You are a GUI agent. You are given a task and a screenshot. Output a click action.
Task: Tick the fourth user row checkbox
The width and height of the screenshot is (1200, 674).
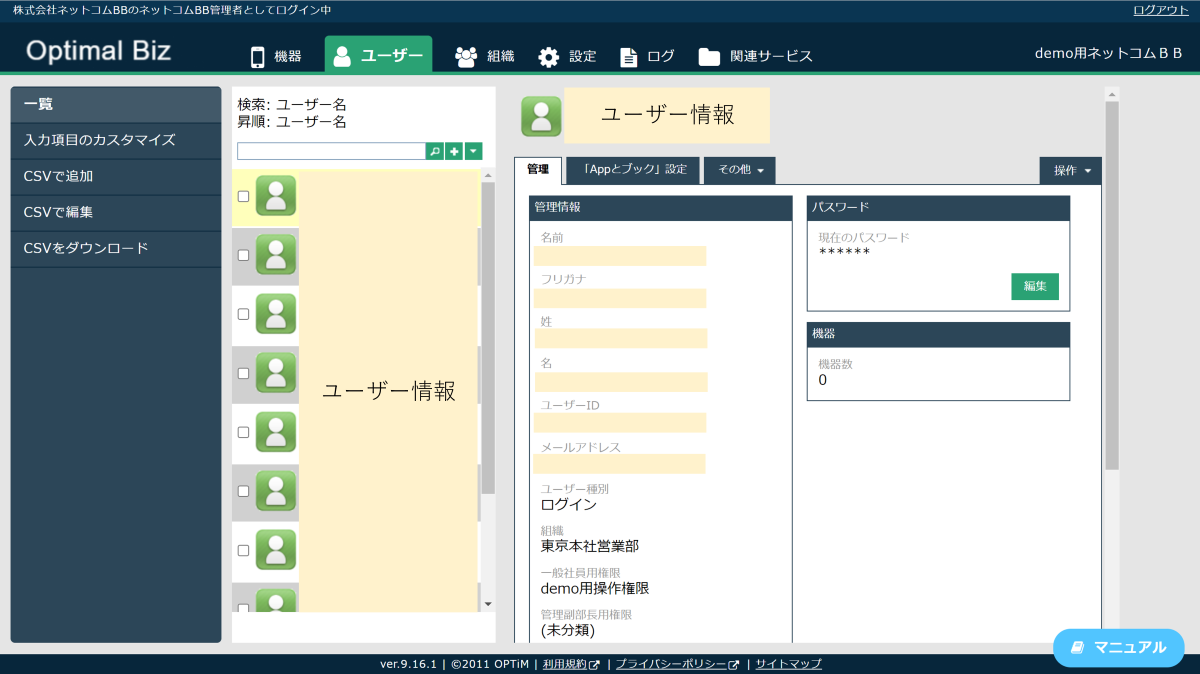tap(243, 373)
